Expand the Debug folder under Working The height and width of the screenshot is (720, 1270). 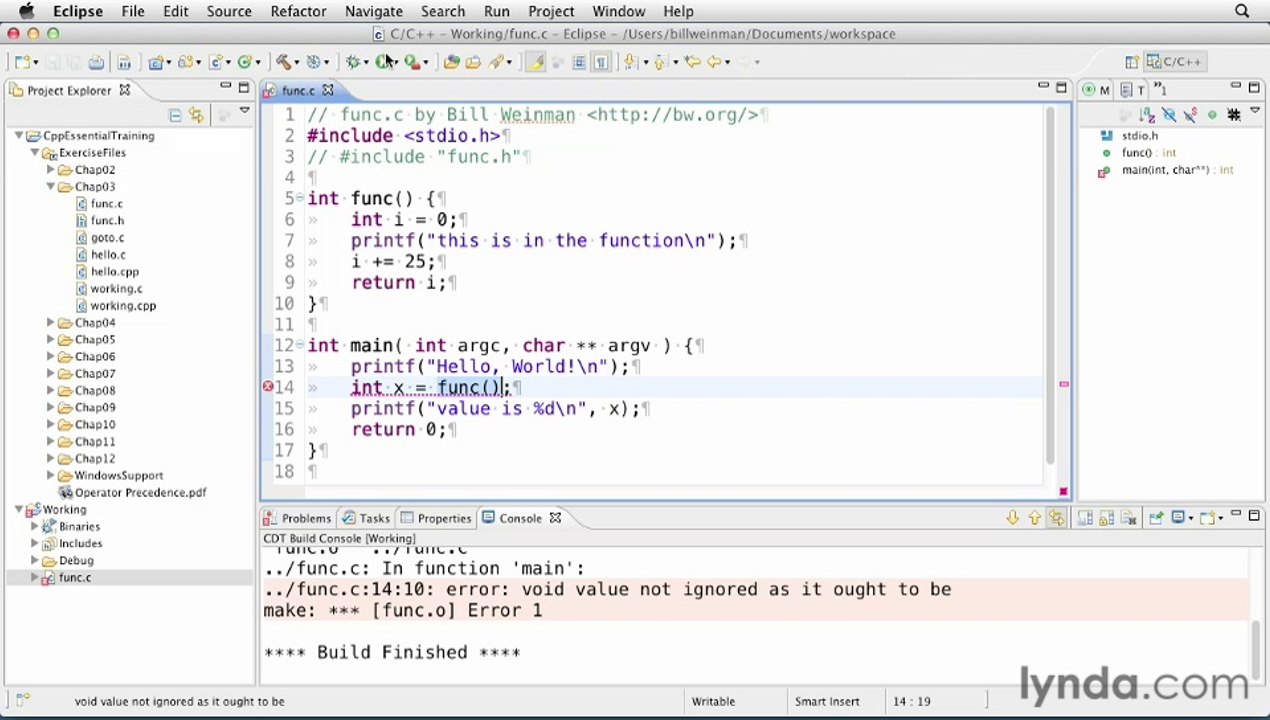[35, 561]
